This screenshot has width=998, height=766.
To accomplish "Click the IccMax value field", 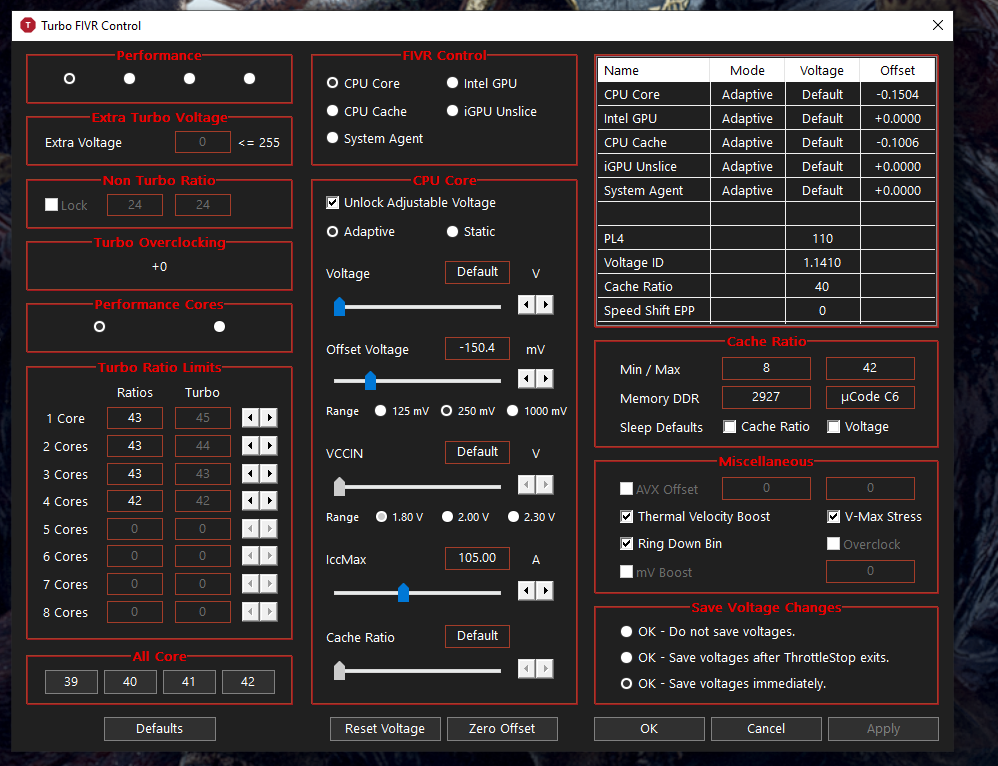I will pyautogui.click(x=477, y=558).
